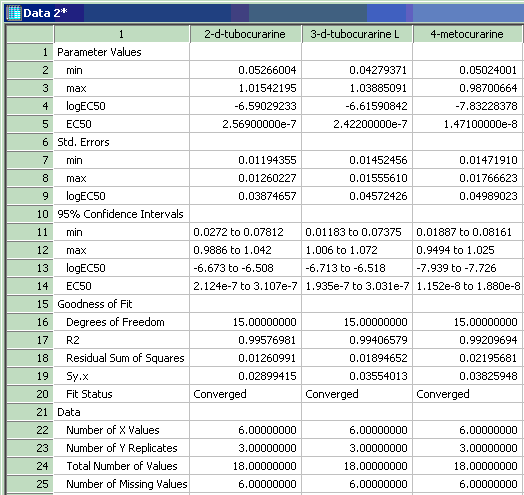Screen dimensions: 524x495
Task: Click the EC50 interval 1.152e-8 to 1.880e-8
Action: [x=467, y=286]
